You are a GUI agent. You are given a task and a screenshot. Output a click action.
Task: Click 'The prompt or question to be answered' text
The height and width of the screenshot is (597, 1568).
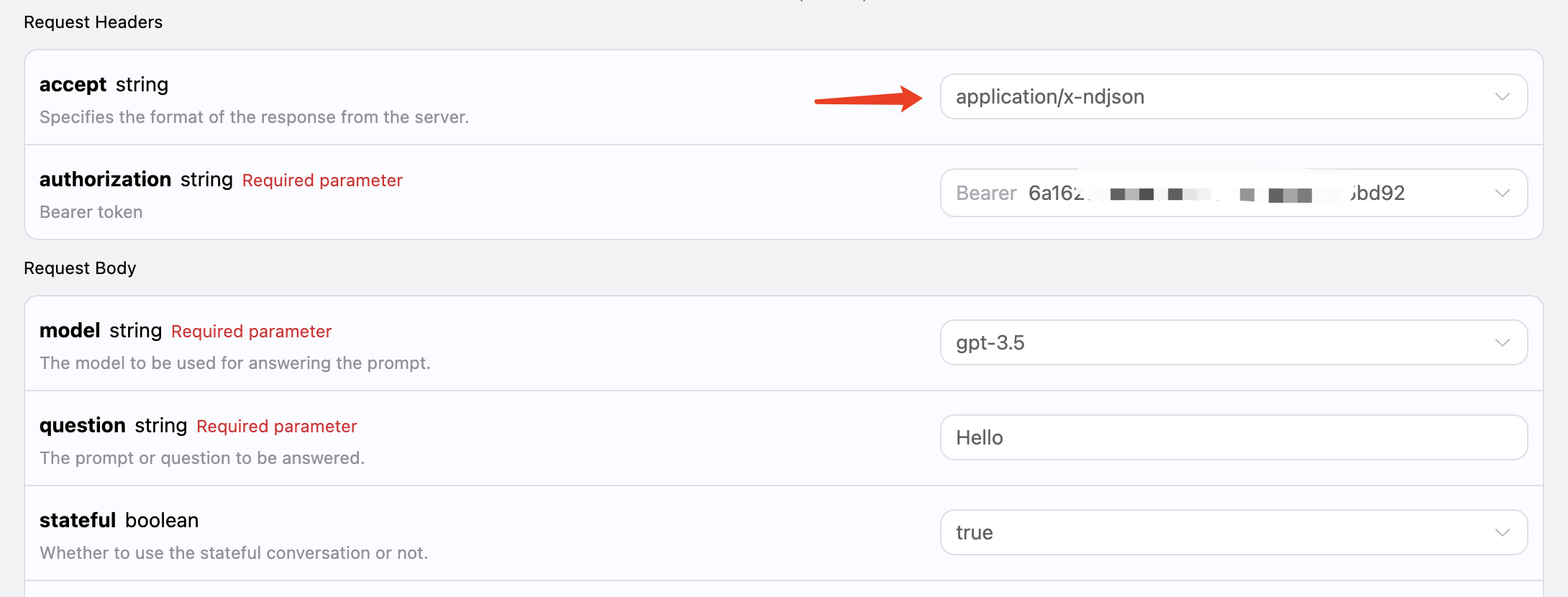coord(202,458)
